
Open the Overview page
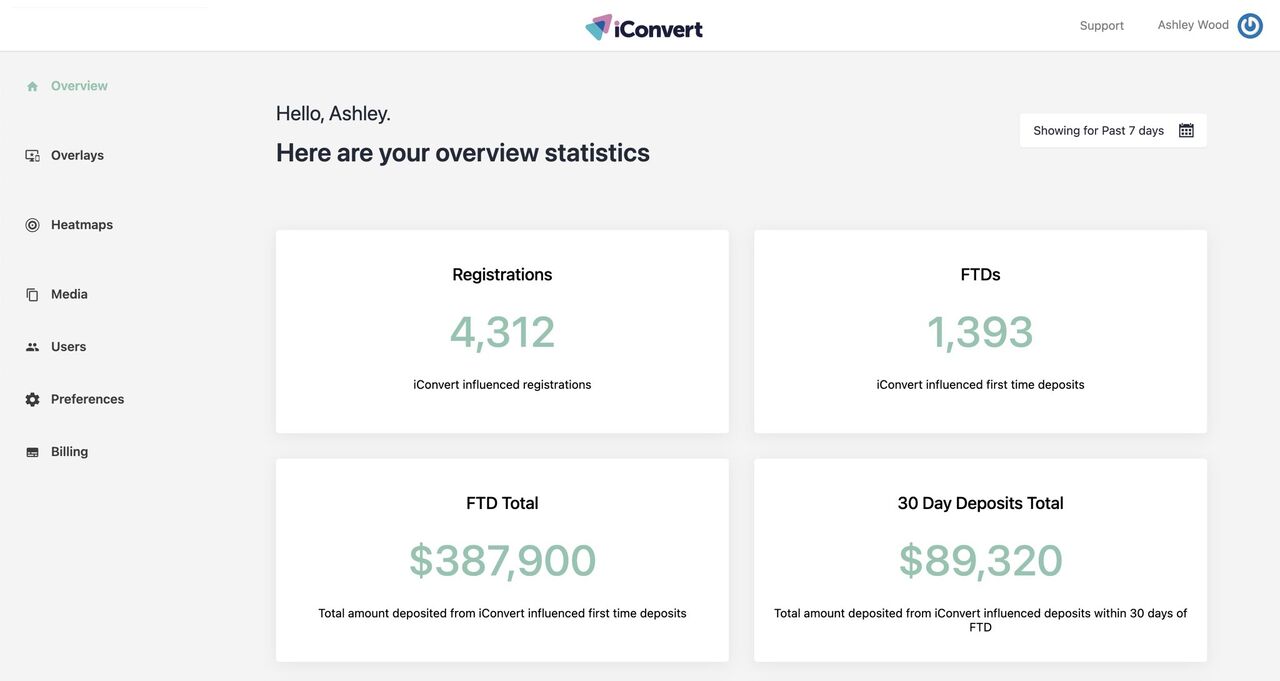pos(79,86)
